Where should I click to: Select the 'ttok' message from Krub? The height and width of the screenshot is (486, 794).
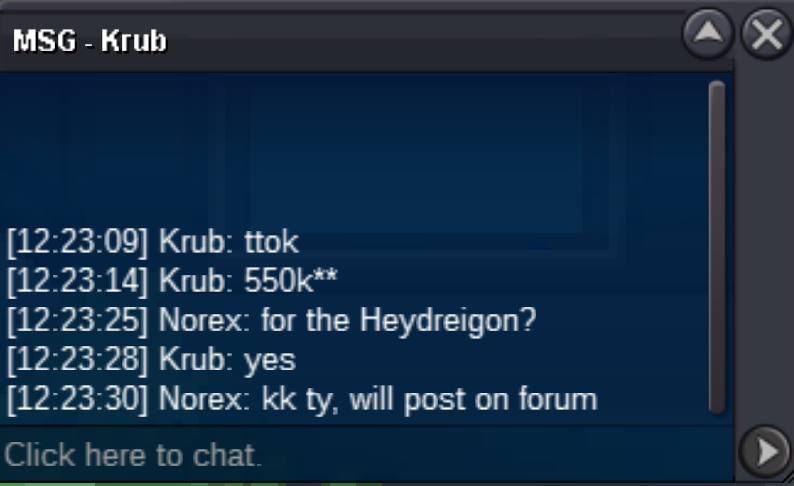pyautogui.click(x=271, y=241)
